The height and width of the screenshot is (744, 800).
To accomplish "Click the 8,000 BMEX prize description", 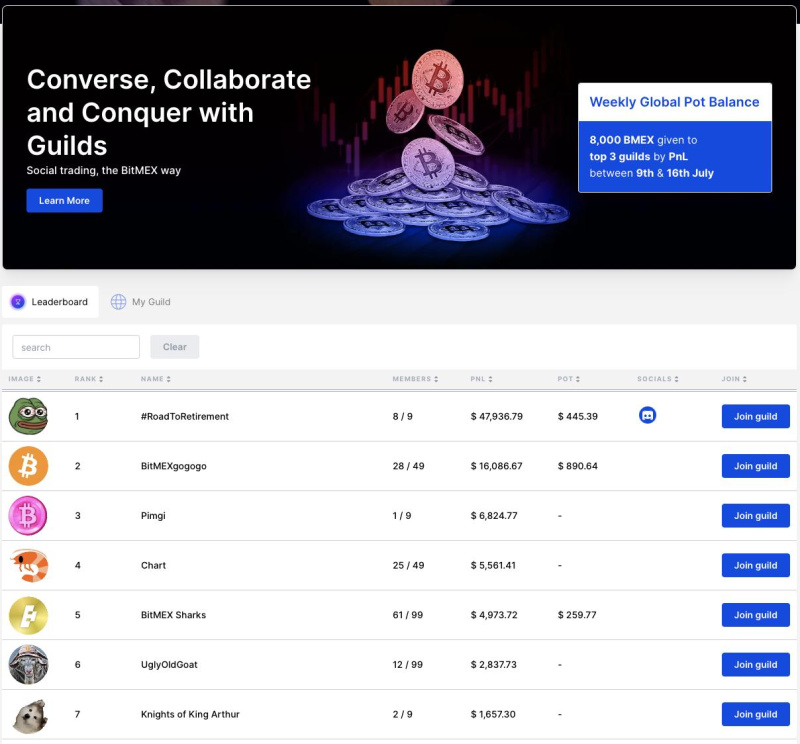I will (x=652, y=156).
